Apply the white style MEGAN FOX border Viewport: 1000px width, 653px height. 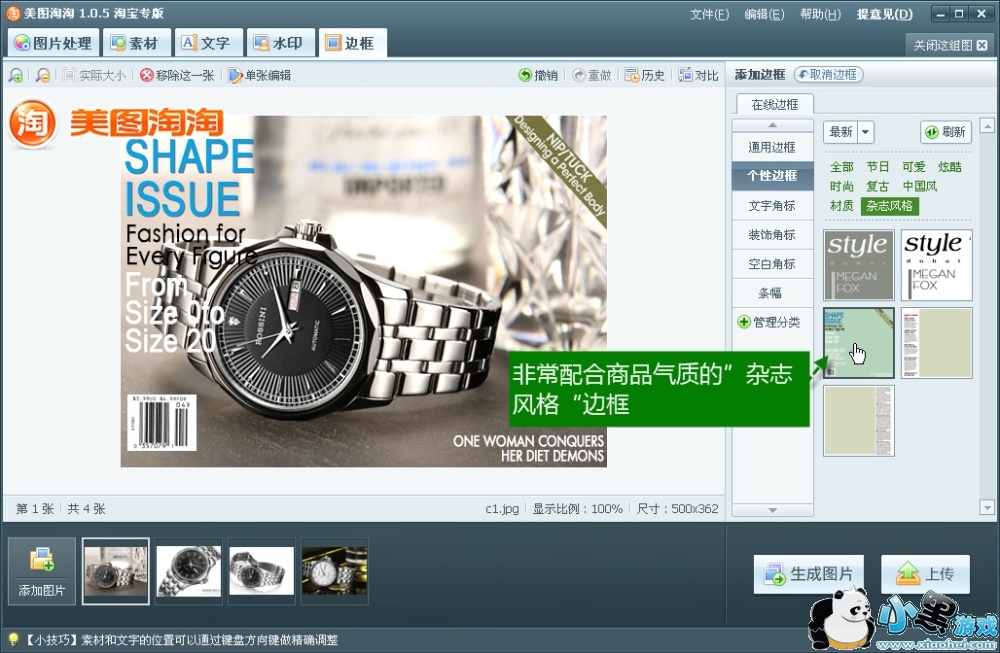(936, 265)
